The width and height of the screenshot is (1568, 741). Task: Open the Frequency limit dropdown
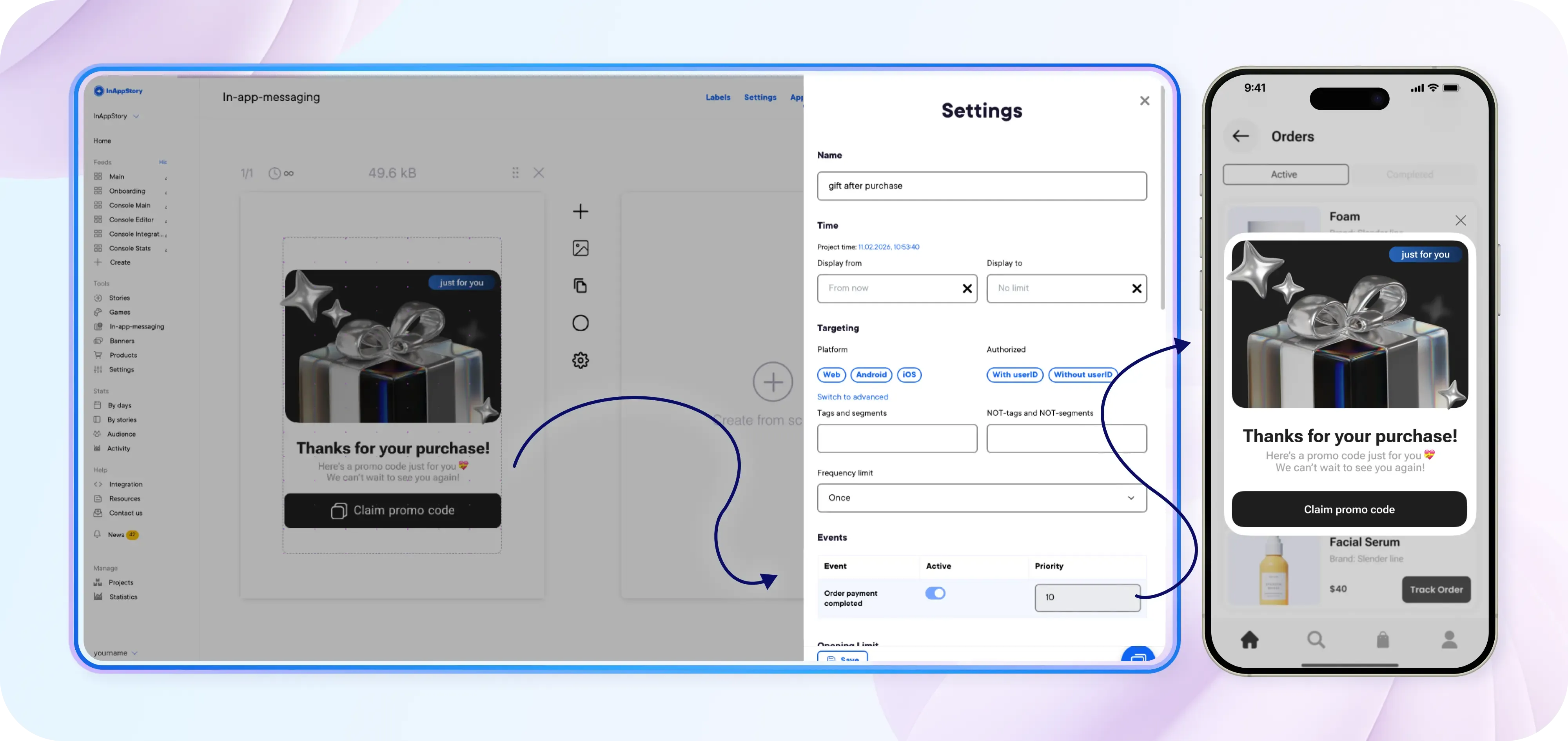pos(982,498)
